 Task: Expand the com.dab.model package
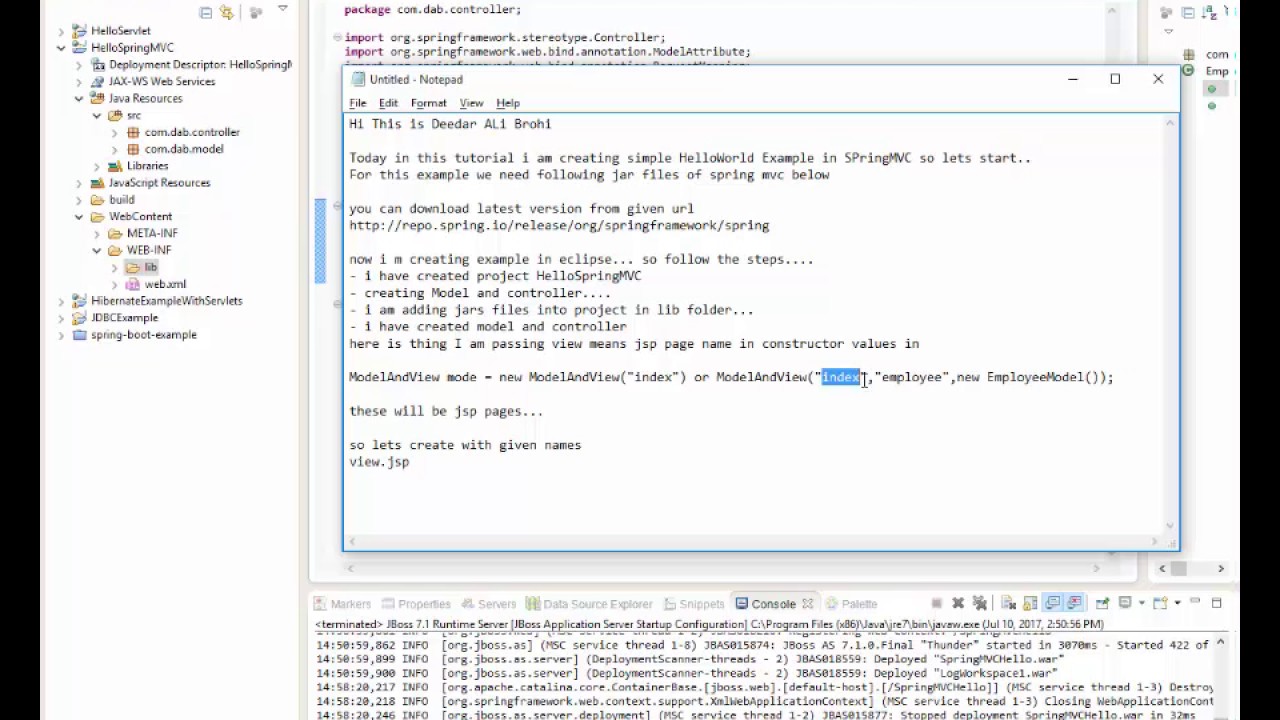(115, 149)
